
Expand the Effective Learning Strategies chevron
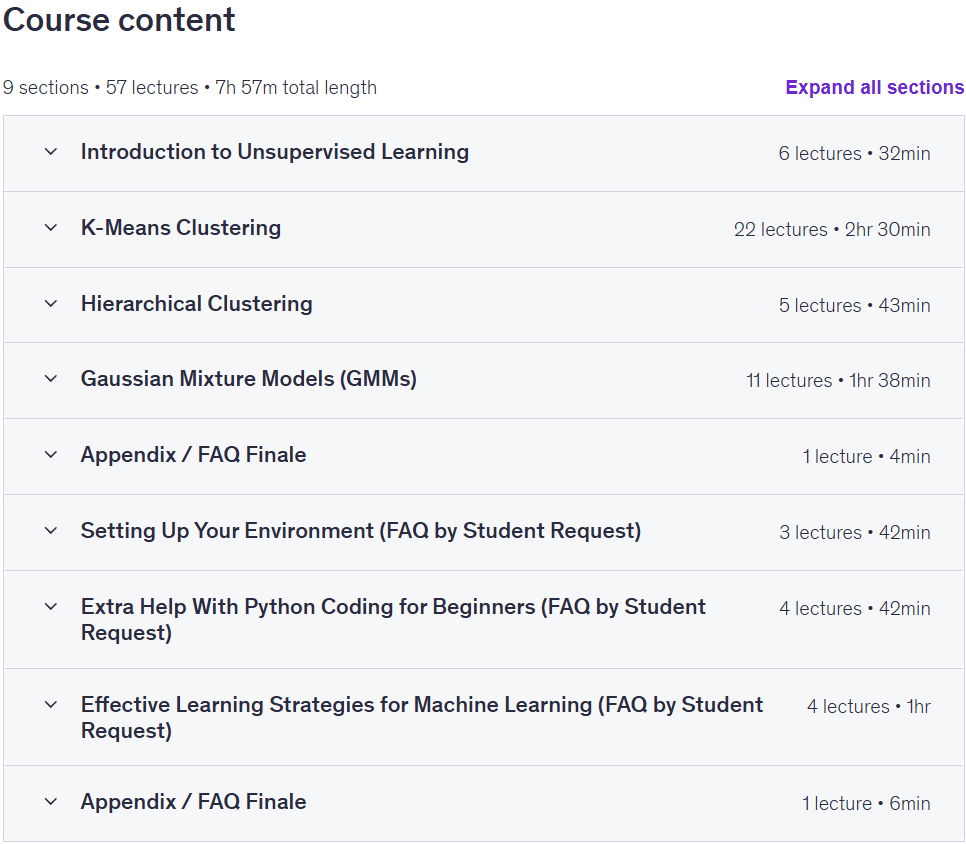[x=51, y=705]
